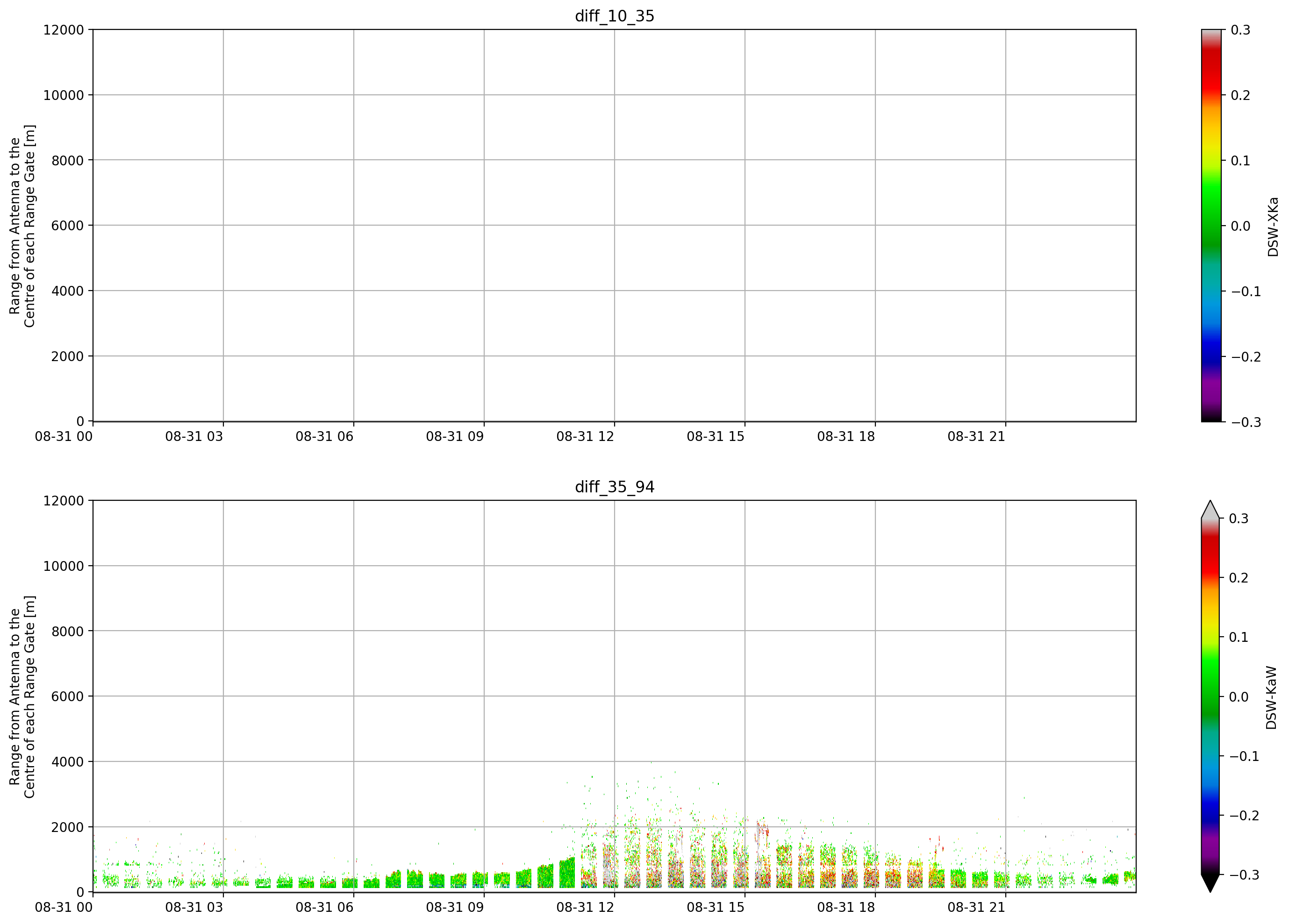
Task: Click the −0.2 tick on DSW-KaW colorbar
Action: [x=1245, y=816]
